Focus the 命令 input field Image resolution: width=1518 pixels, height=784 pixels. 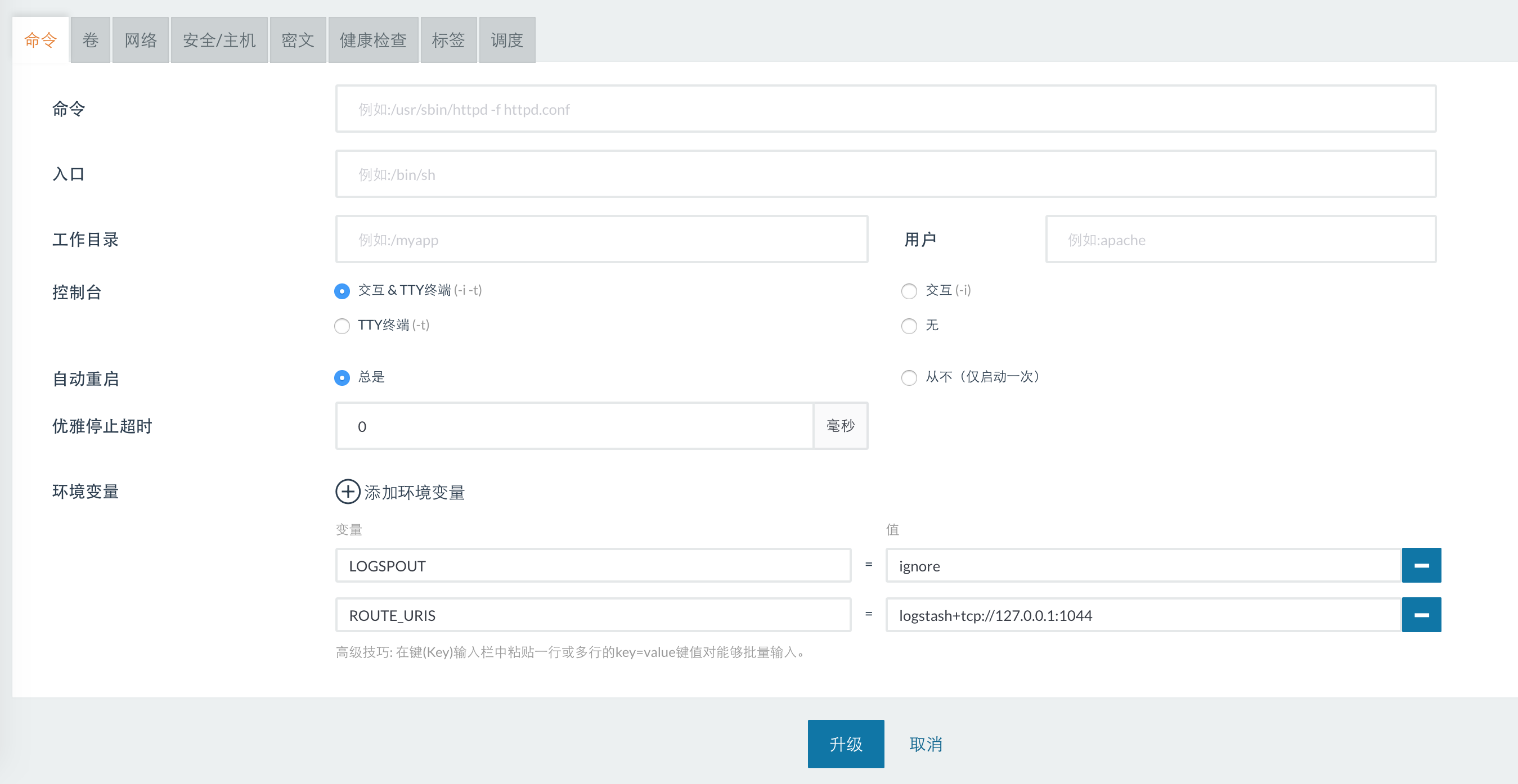(885, 109)
